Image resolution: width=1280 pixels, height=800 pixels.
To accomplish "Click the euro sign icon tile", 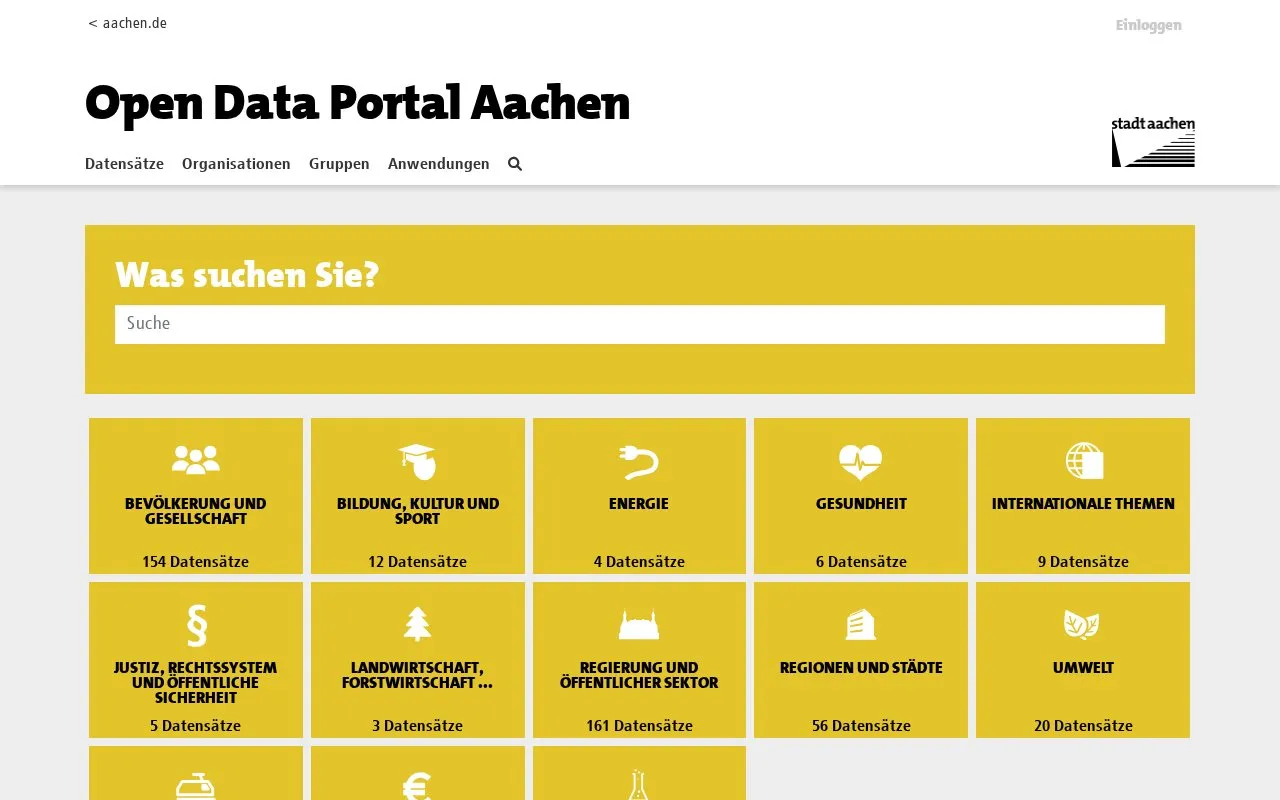I will (x=418, y=773).
